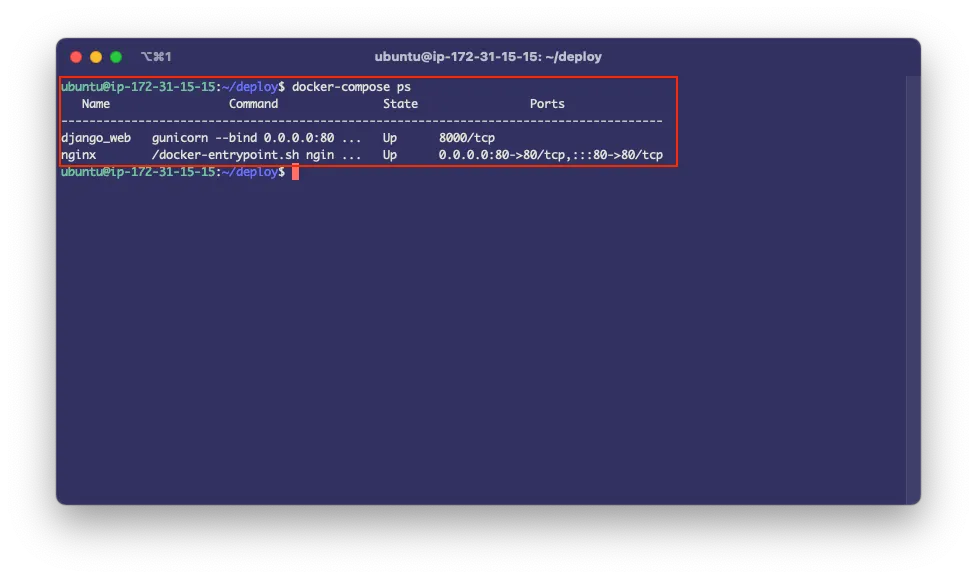Click the State column header
Screen dimensions: 977x579
400,103
